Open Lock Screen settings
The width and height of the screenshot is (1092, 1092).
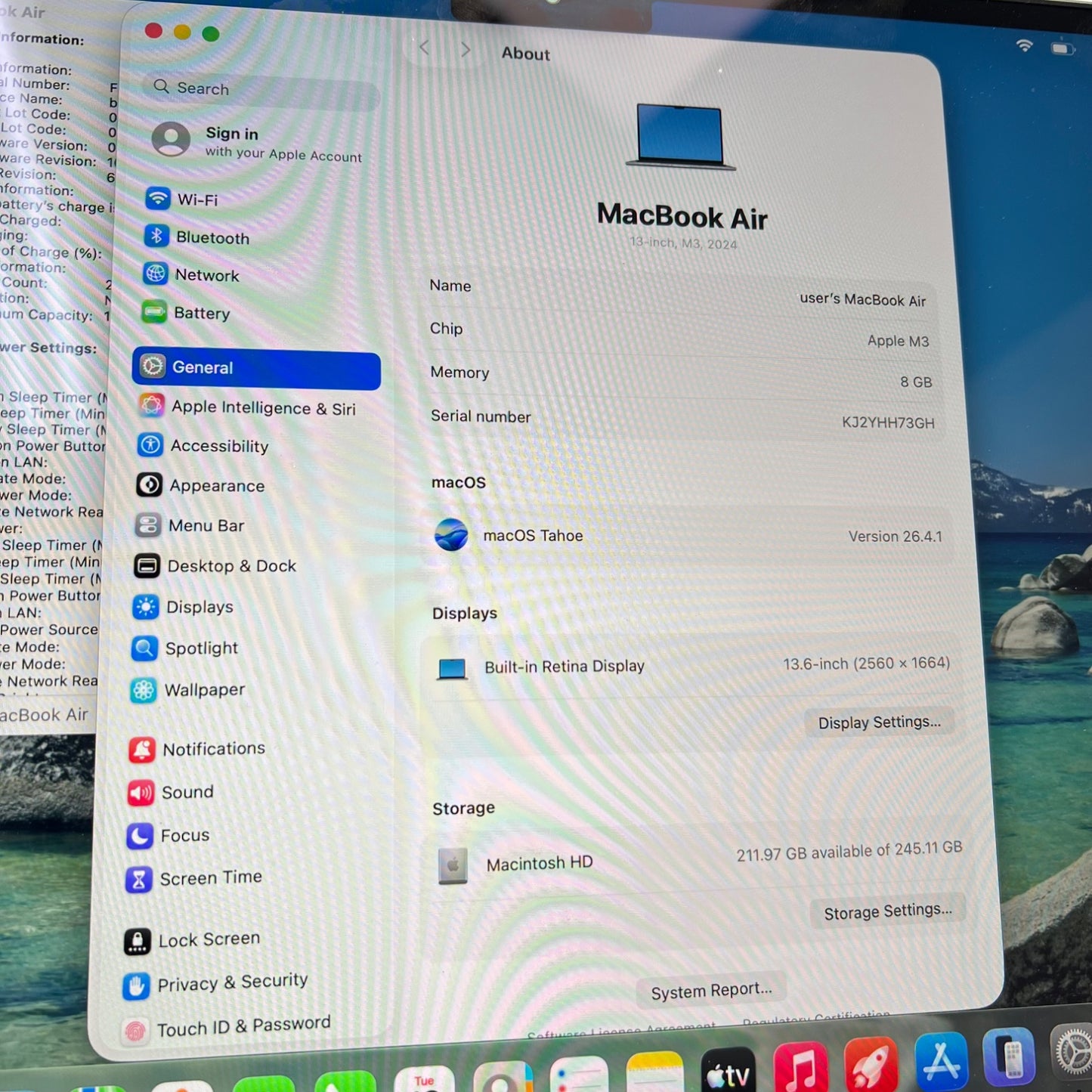point(193,941)
